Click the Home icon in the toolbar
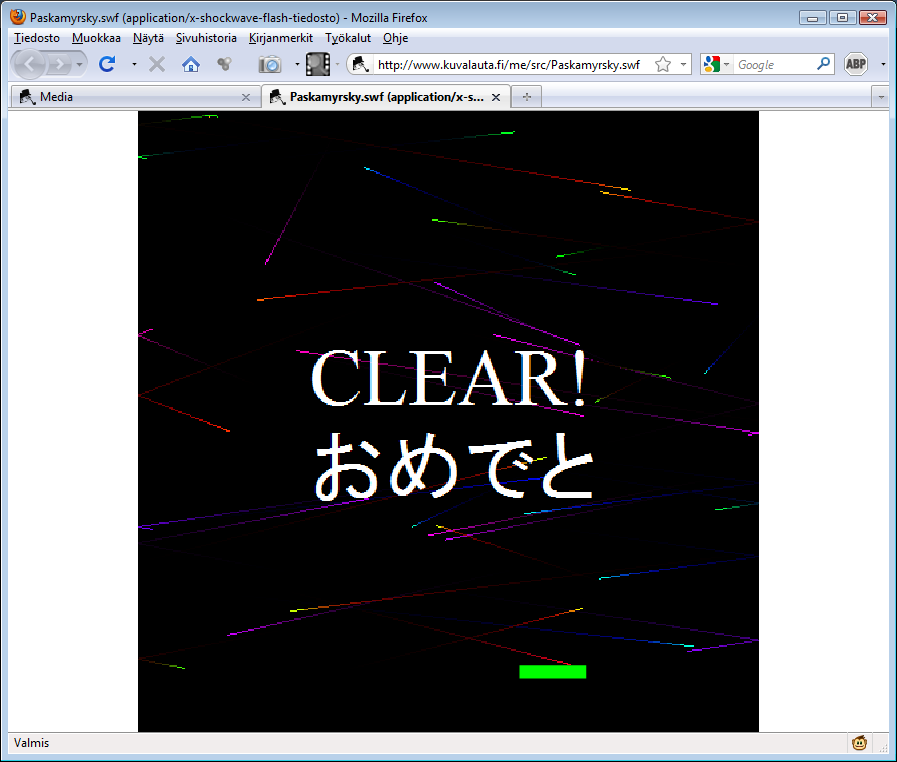 (x=191, y=64)
